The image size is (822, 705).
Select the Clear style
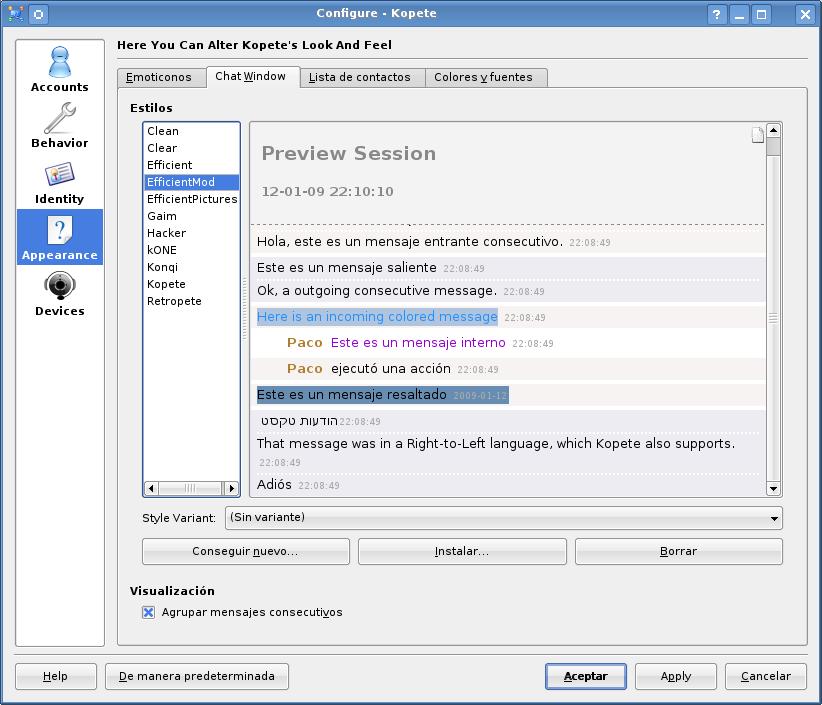191,148
